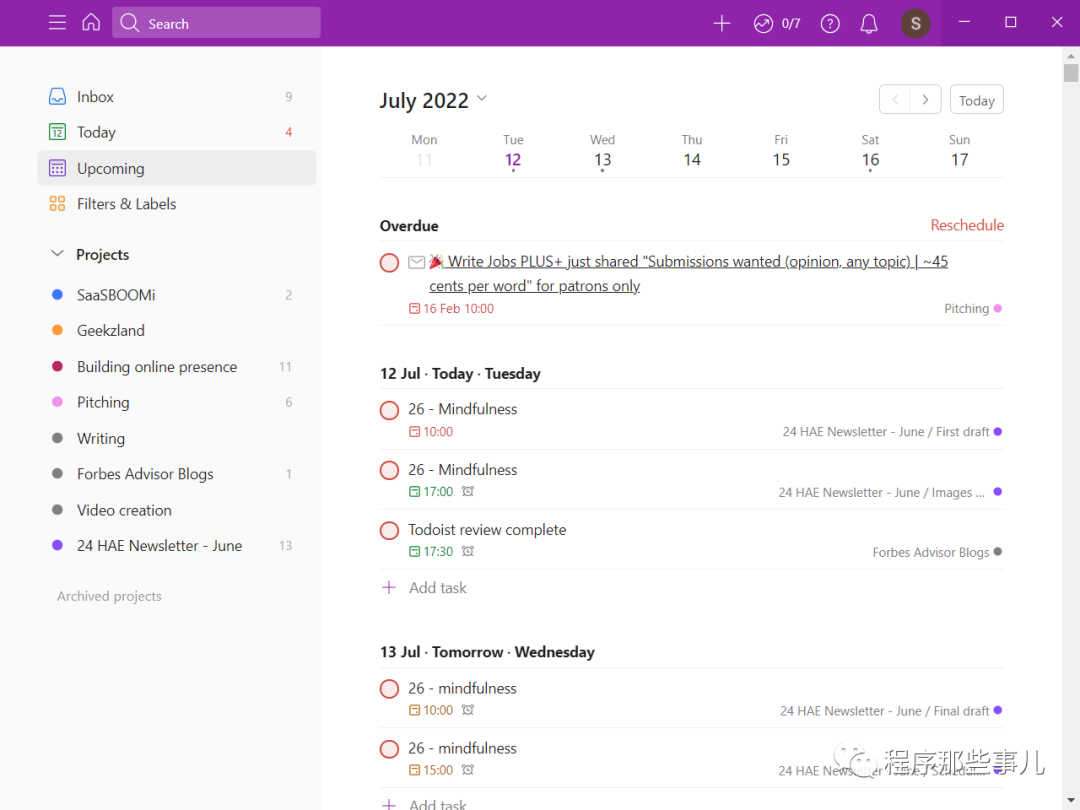1080x810 pixels.
Task: Click Reschedule for overdue tasks
Action: (x=967, y=225)
